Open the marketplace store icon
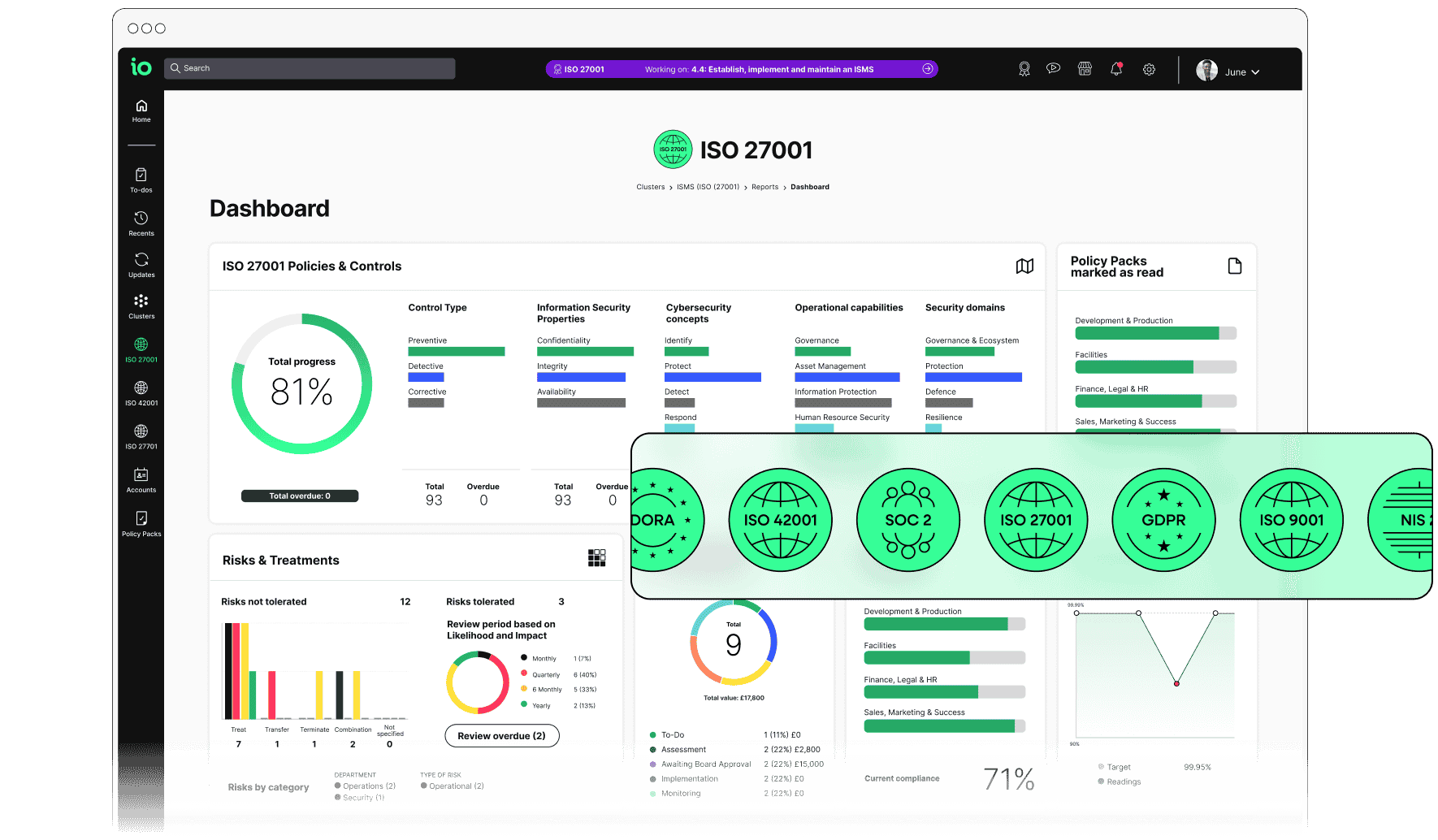The width and height of the screenshot is (1438, 840). (1085, 69)
